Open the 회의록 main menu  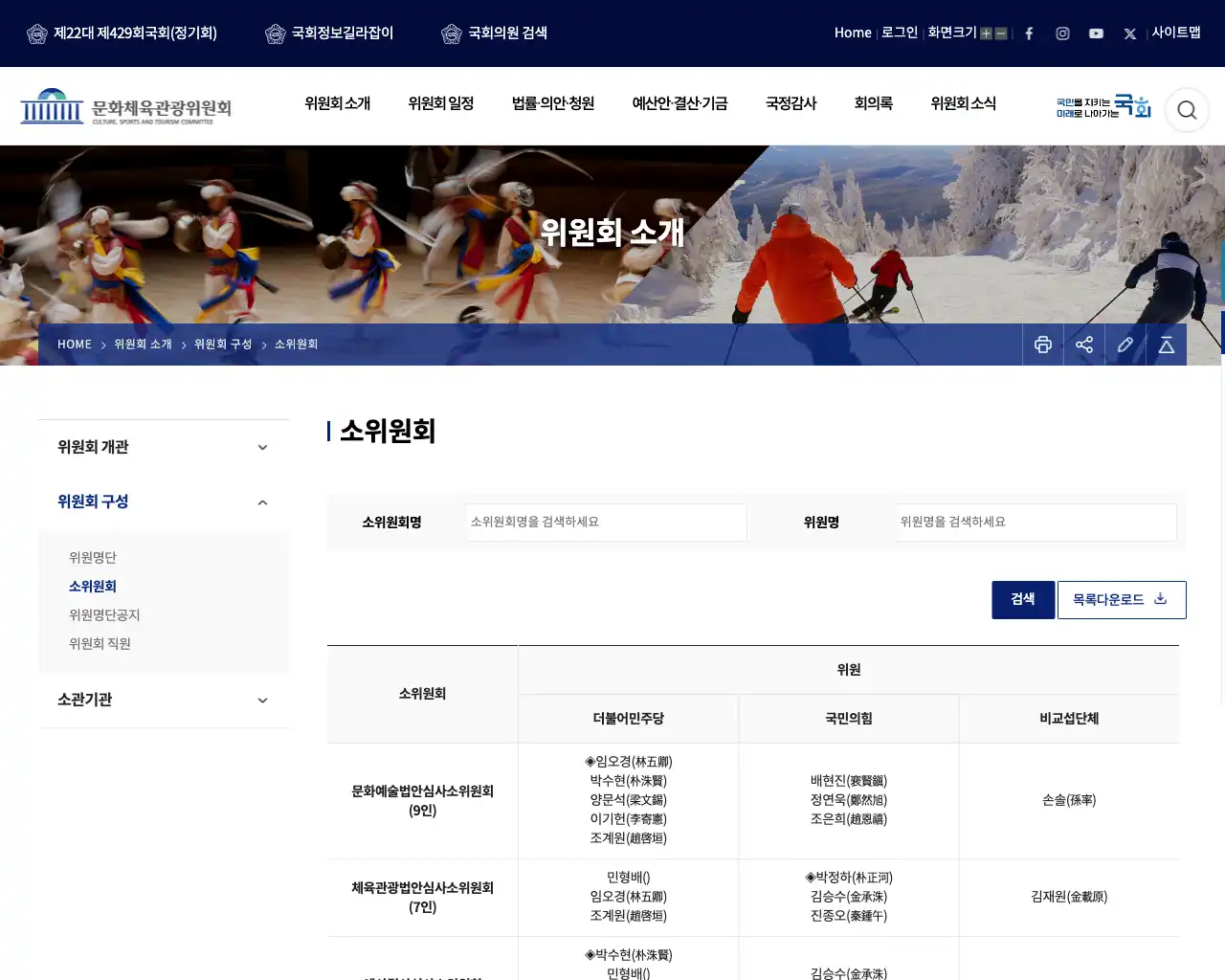pyautogui.click(x=874, y=103)
